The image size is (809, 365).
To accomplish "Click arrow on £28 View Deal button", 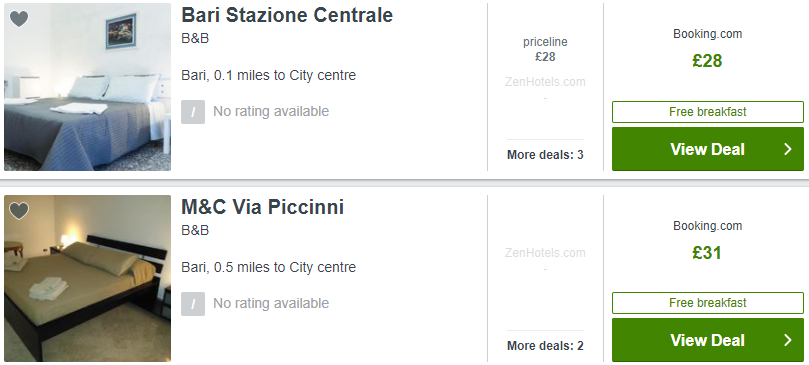I will tap(787, 149).
